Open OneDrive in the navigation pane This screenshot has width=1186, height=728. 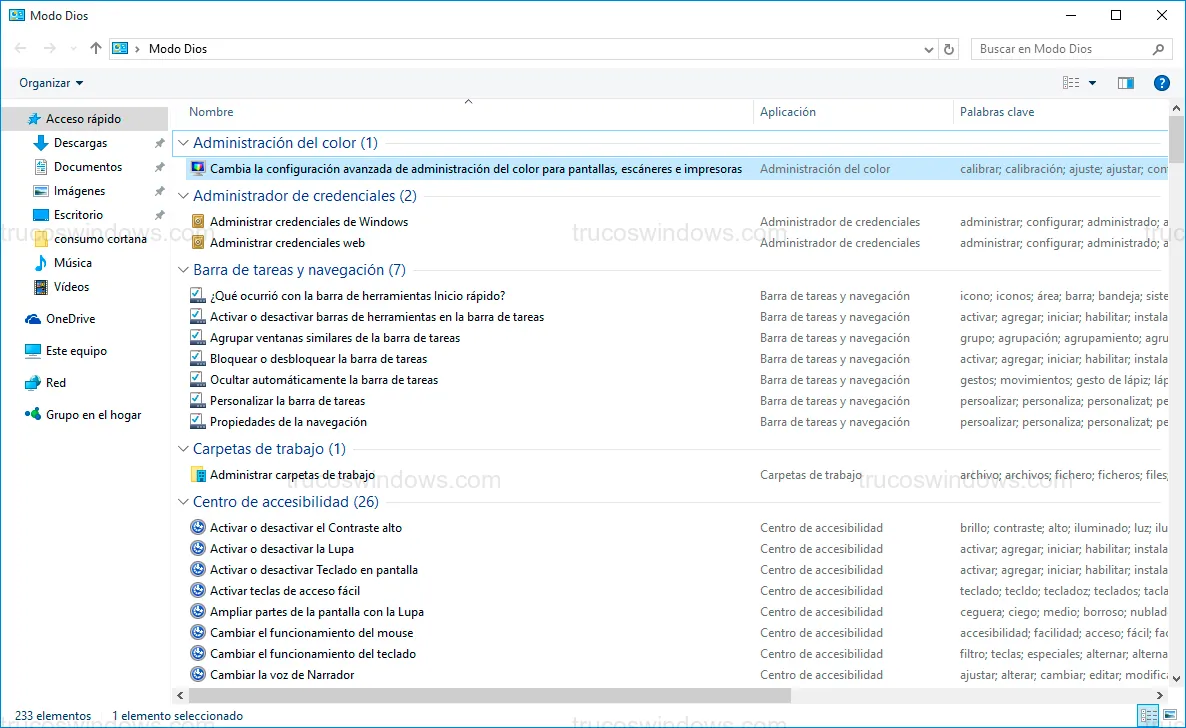tap(70, 319)
